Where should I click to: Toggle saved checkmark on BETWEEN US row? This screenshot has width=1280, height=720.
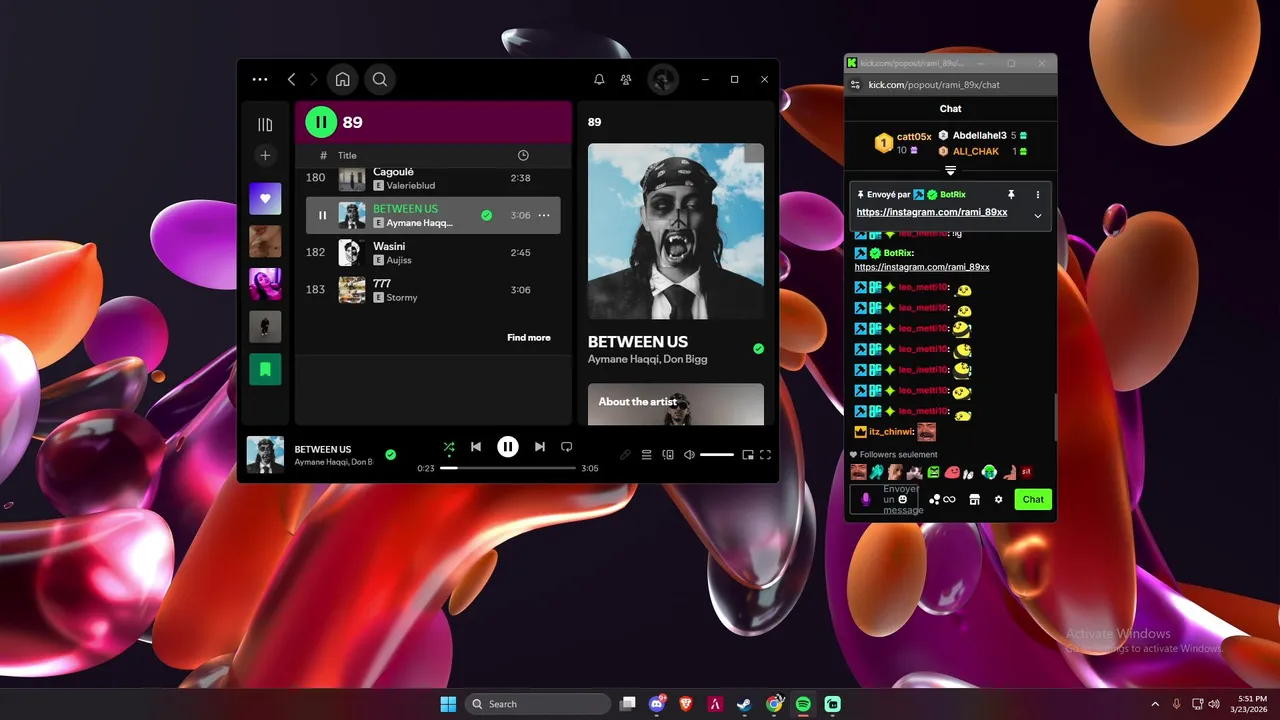pos(486,215)
